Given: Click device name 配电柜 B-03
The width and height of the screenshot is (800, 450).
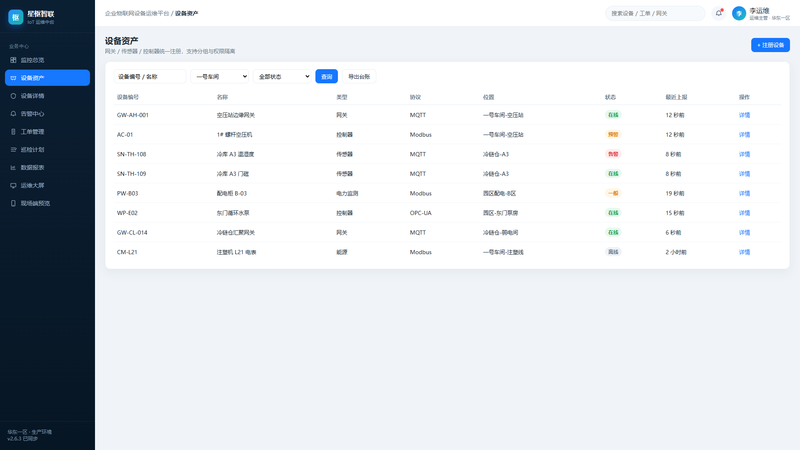Looking at the screenshot, I should (232, 193).
